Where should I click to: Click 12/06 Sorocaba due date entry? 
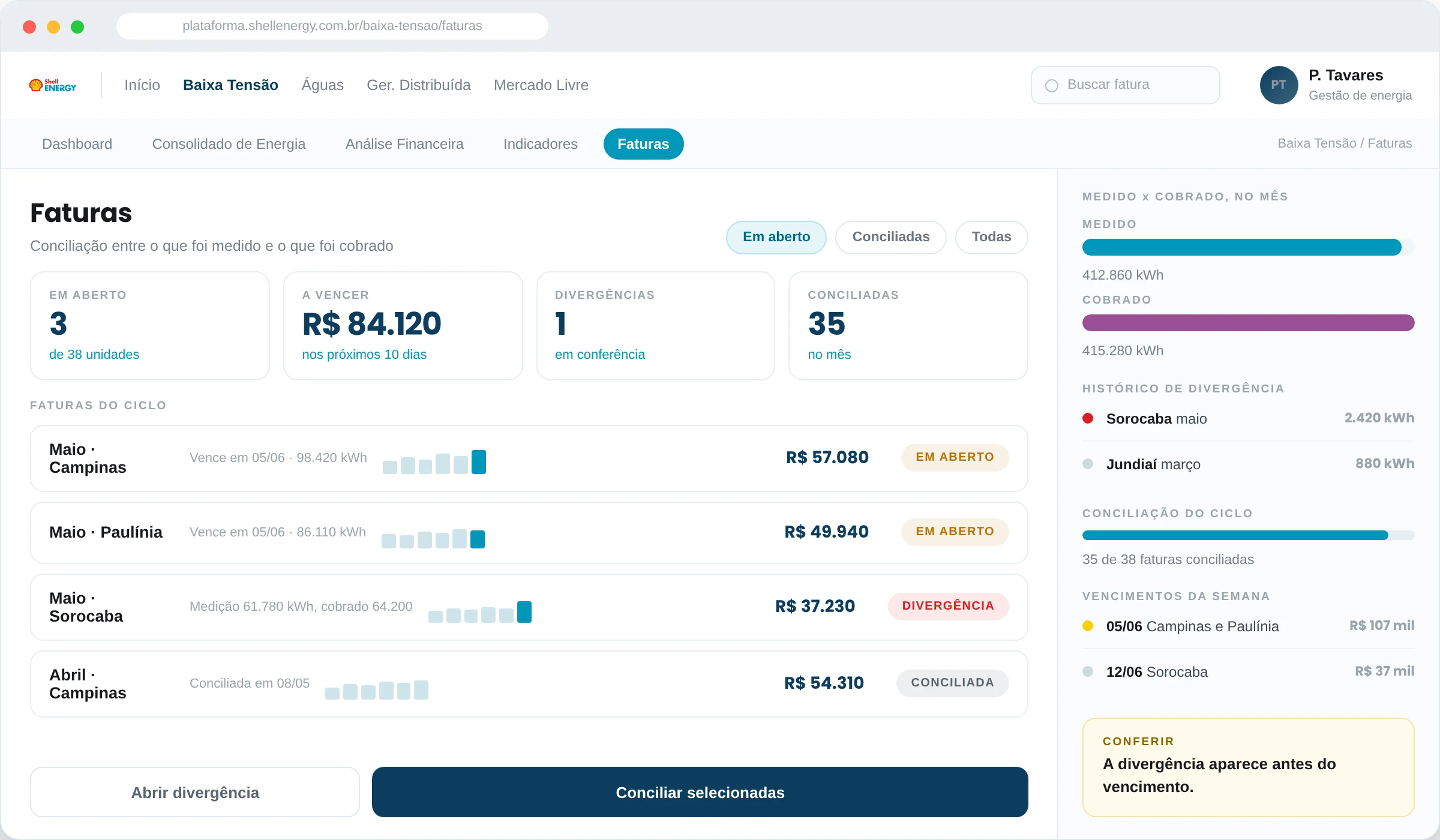tap(1248, 671)
